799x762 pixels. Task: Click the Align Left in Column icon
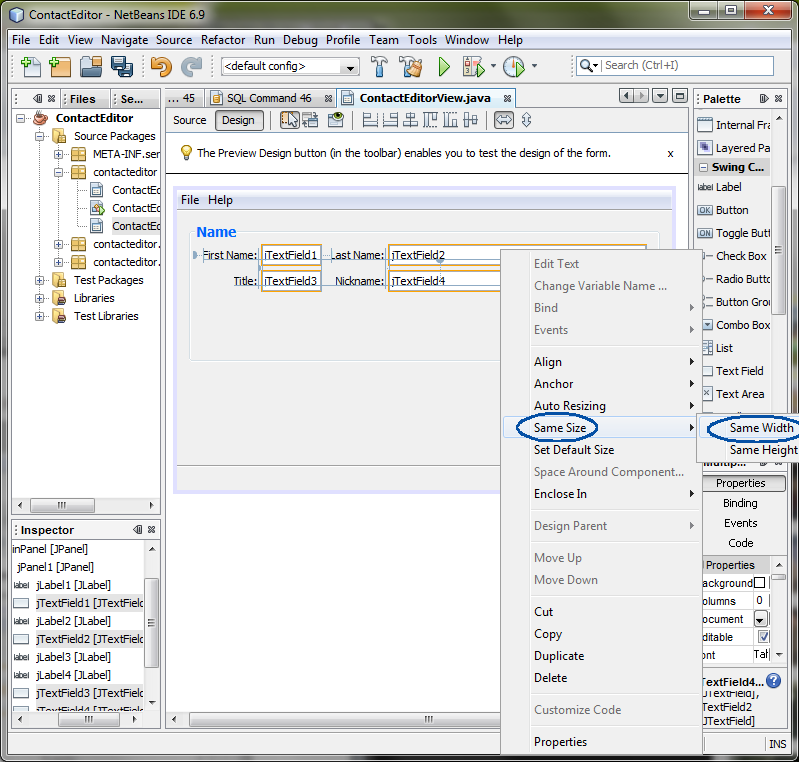(370, 120)
